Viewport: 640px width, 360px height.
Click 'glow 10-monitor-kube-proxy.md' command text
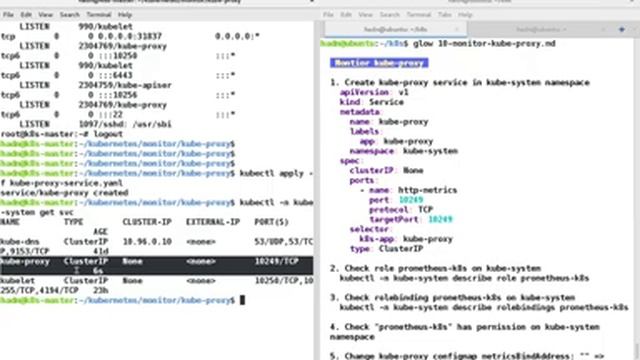pos(484,43)
